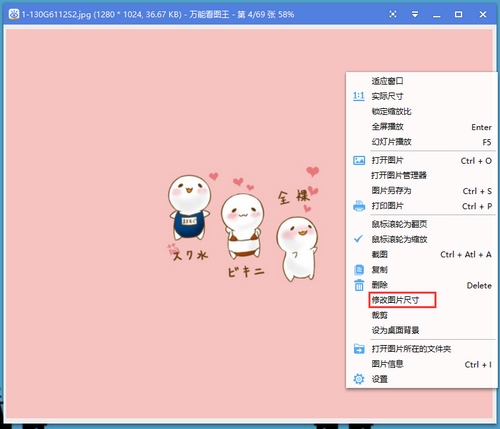
Task: Click the settings gear icon
Action: pos(359,379)
